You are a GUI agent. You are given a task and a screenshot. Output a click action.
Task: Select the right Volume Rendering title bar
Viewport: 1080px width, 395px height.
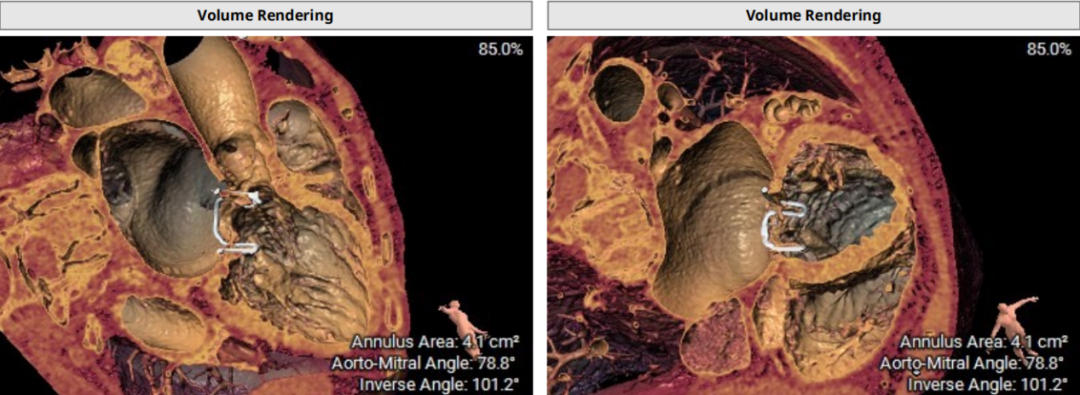pos(813,15)
